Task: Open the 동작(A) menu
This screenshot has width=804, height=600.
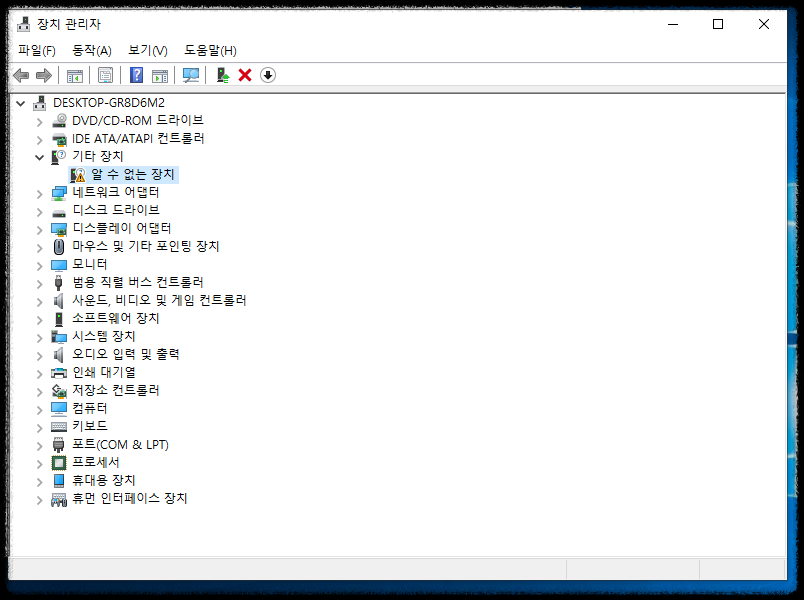Action: [x=92, y=50]
